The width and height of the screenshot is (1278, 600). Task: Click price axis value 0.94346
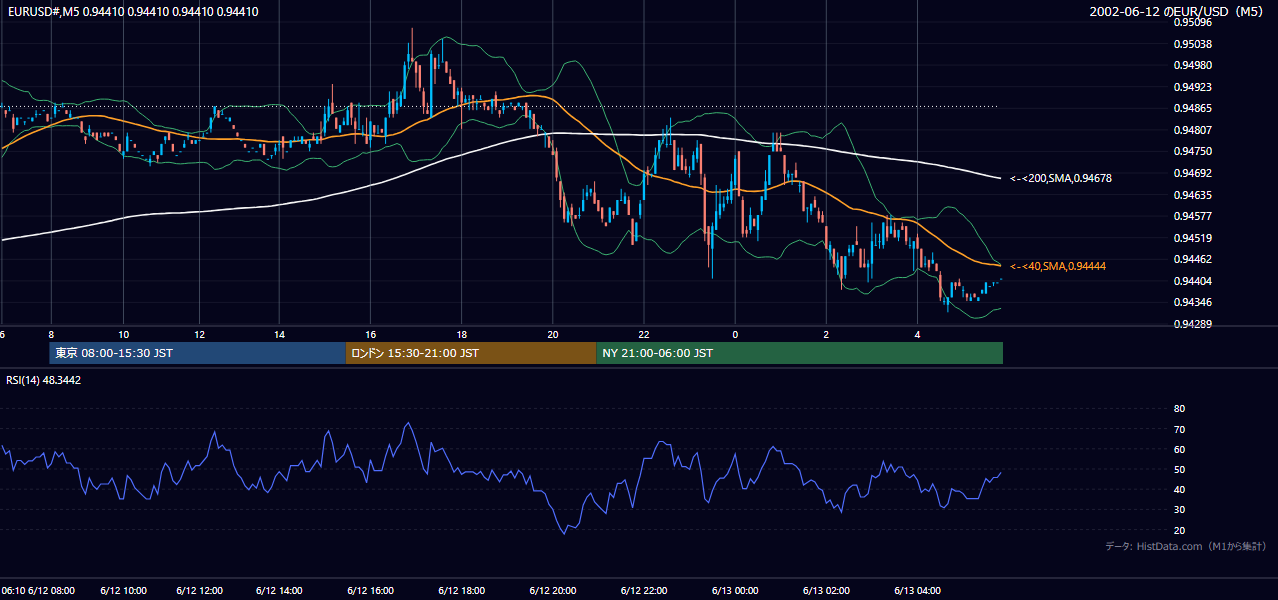pyautogui.click(x=1192, y=302)
